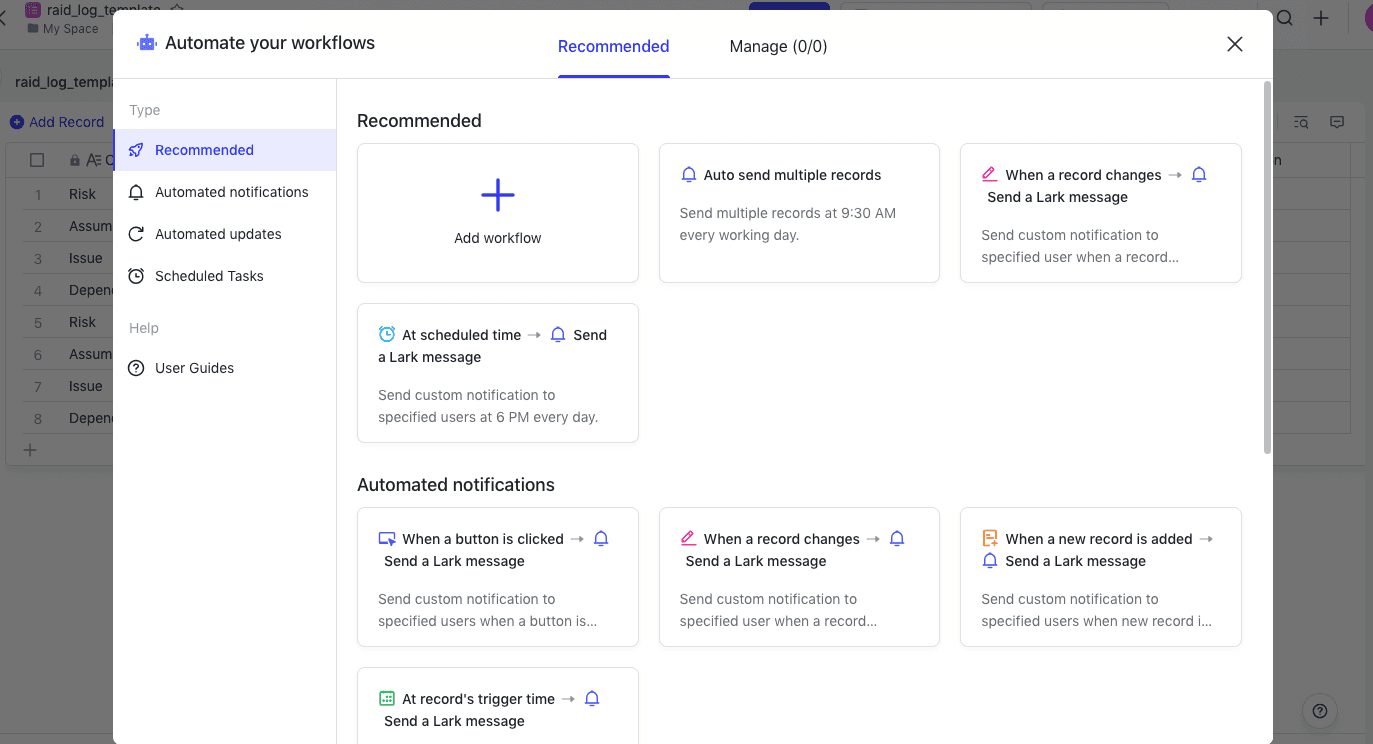The image size is (1373, 744).
Task: Click the plus icon on Add workflow card
Action: (x=498, y=195)
